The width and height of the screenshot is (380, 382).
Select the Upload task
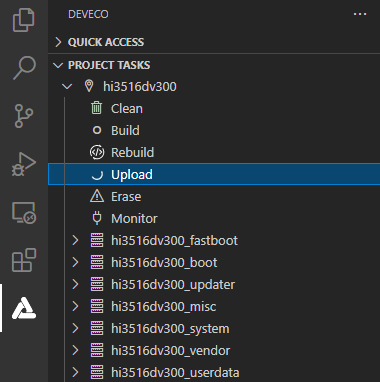(x=214, y=174)
